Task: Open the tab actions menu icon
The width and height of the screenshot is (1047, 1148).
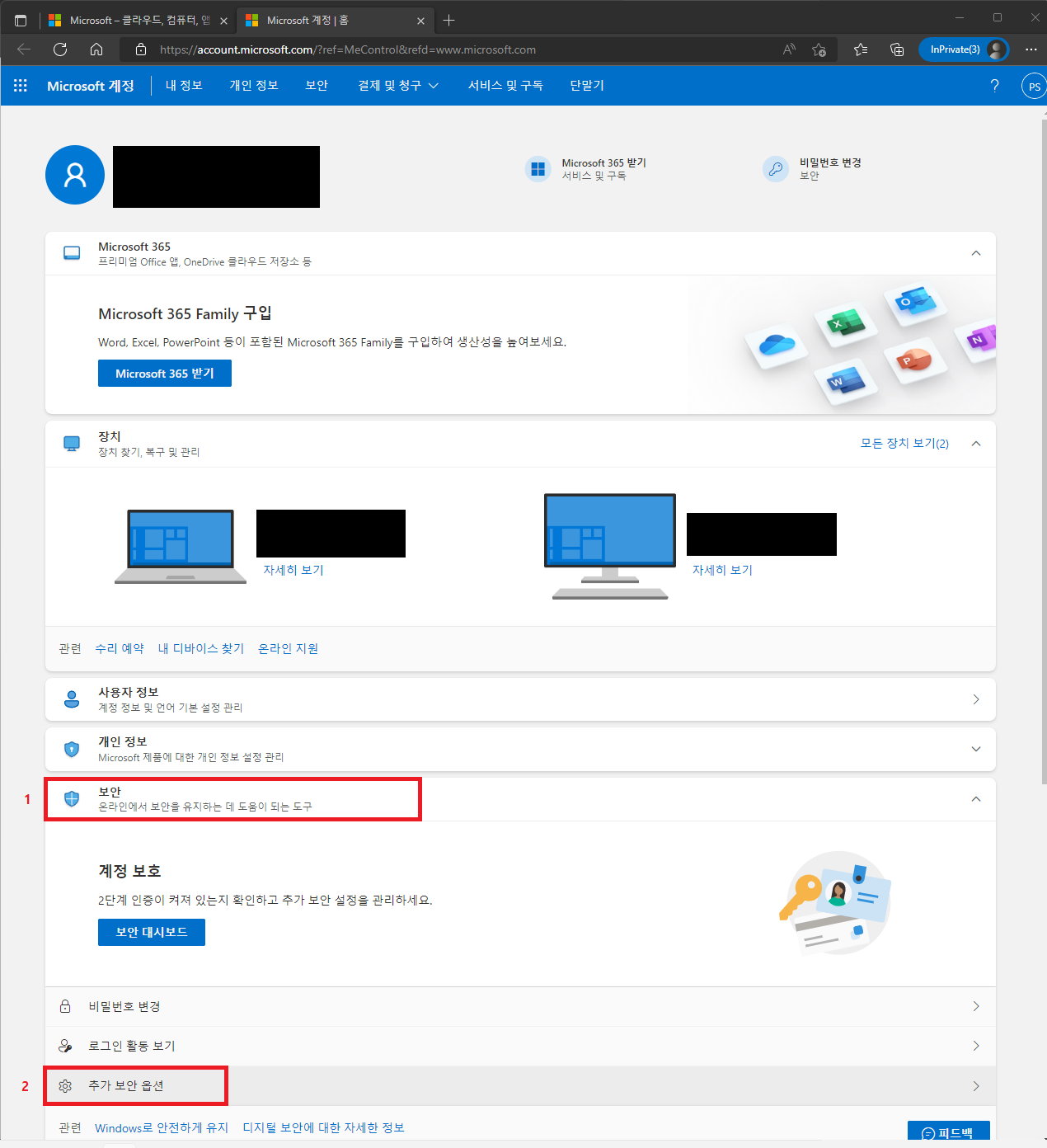Action: pos(21,20)
